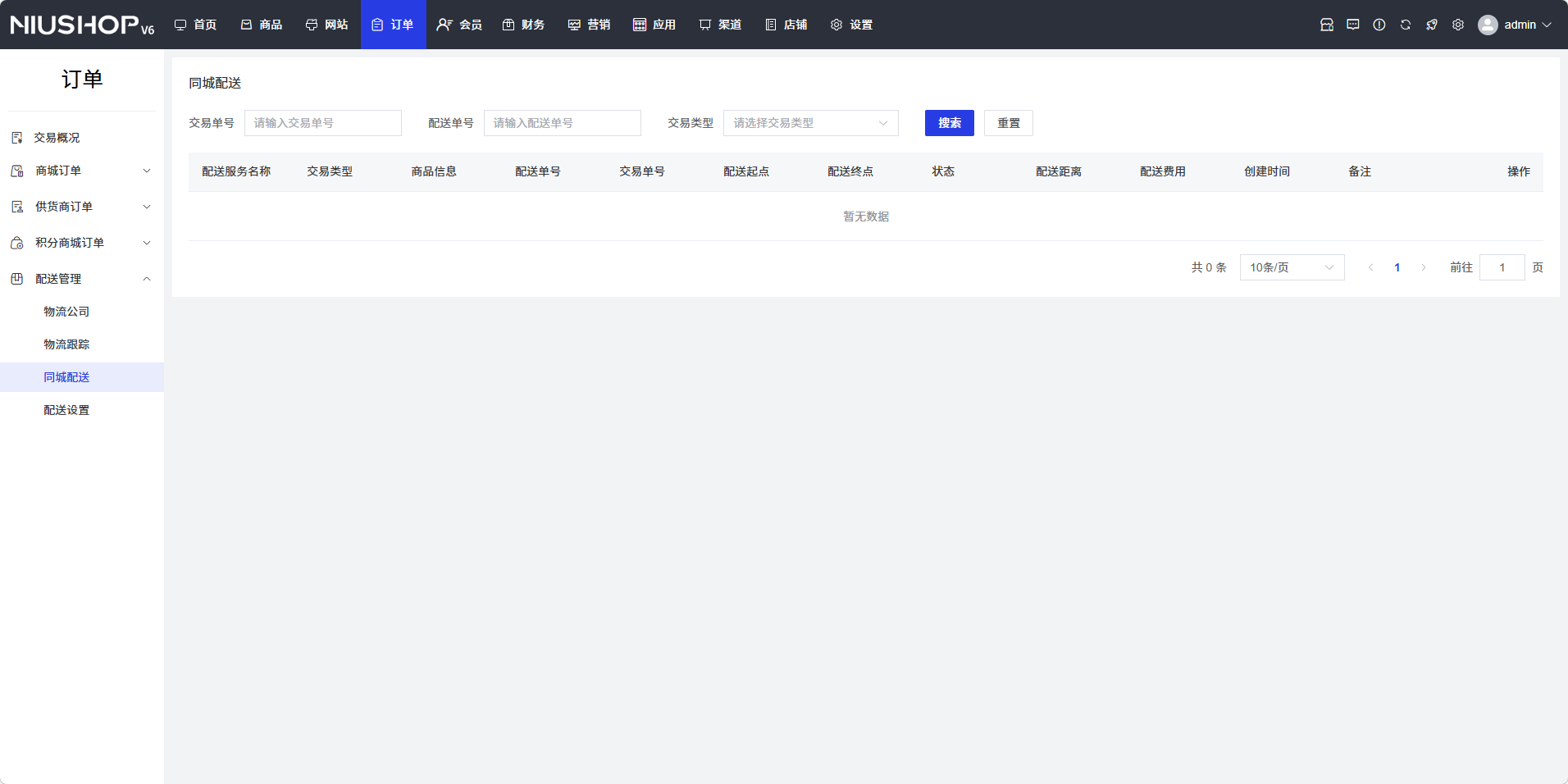Click the storefront icon in top bar
Screen dimensions: 1568x784
(1326, 25)
